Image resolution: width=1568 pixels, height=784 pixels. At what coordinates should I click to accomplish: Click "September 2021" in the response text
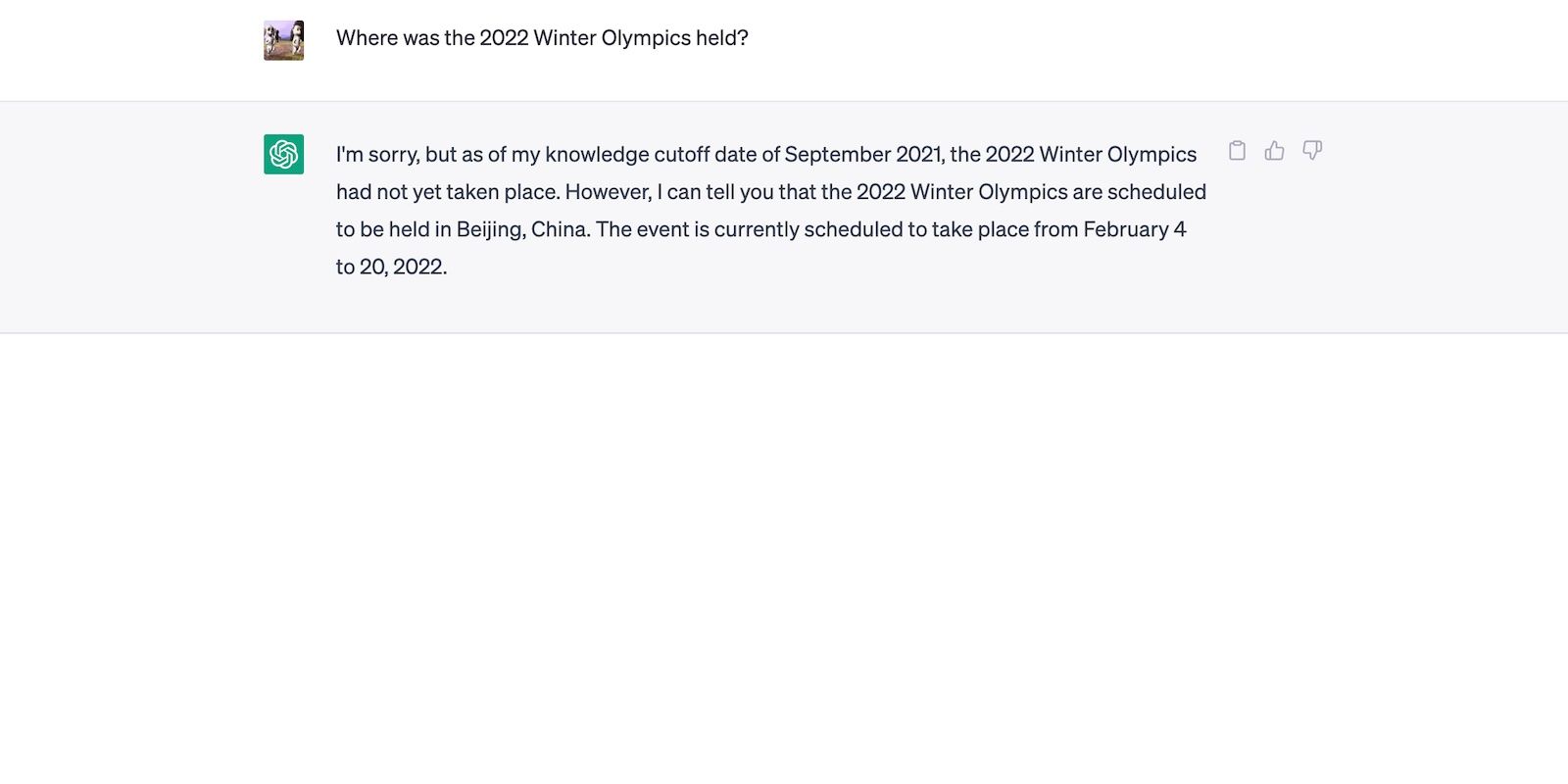click(863, 155)
